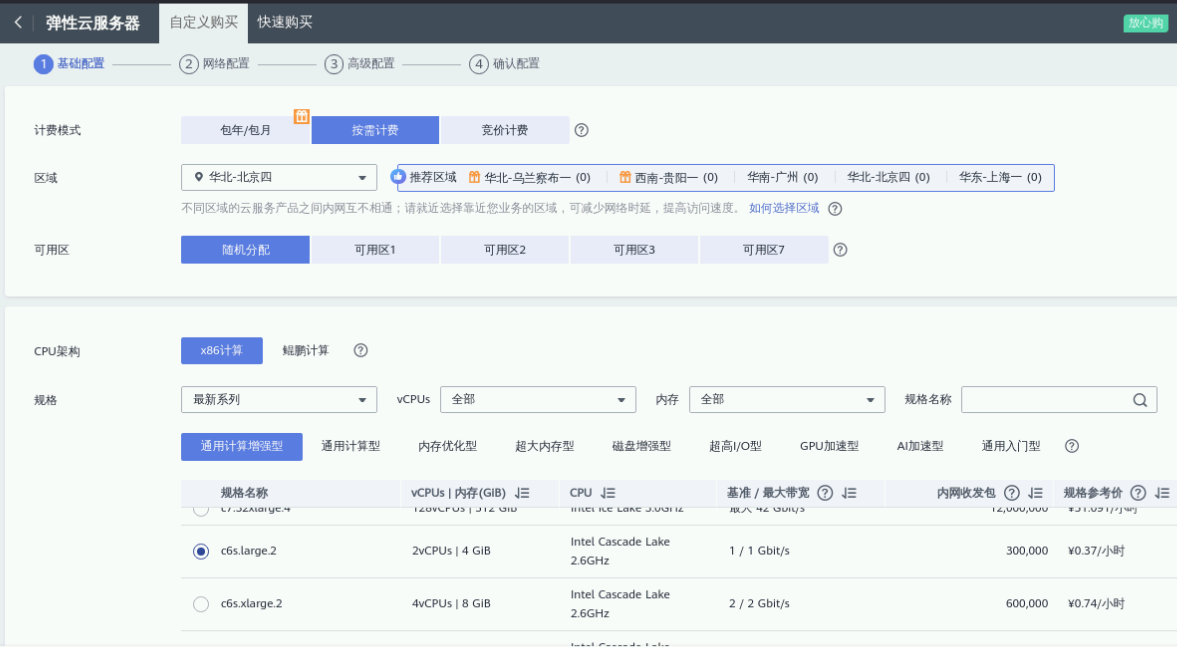
Task: Choose 鲲鹏计算 CPU architecture
Action: [x=306, y=351]
